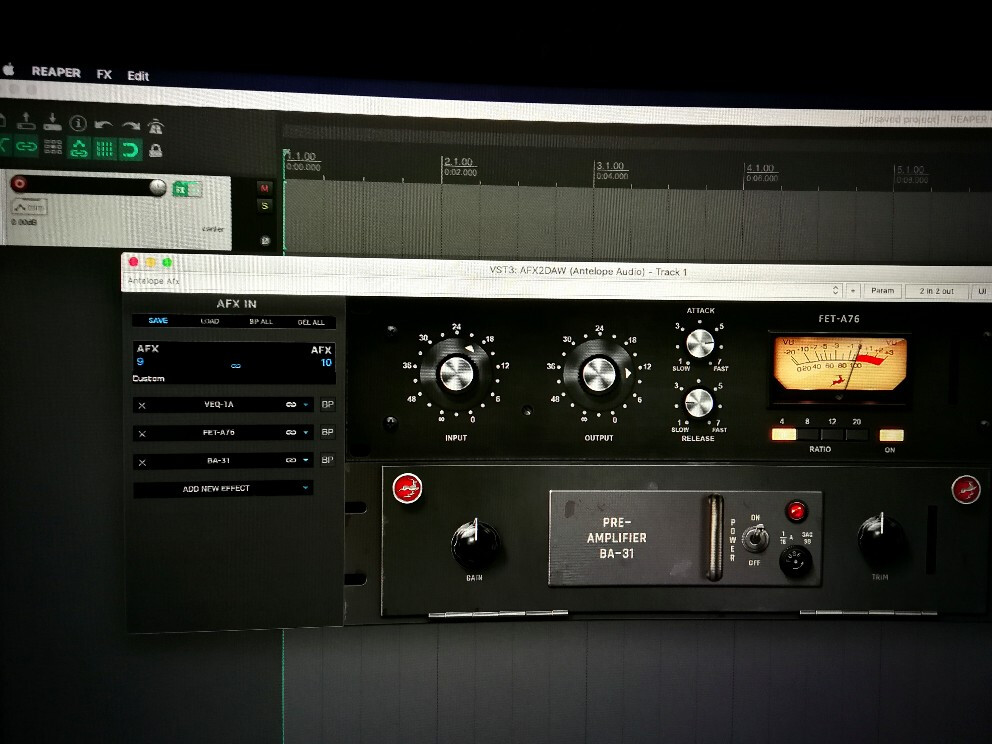Screen dimensions: 992x744
Task: Open the plugin preset dropdown stepper
Action: (x=835, y=290)
